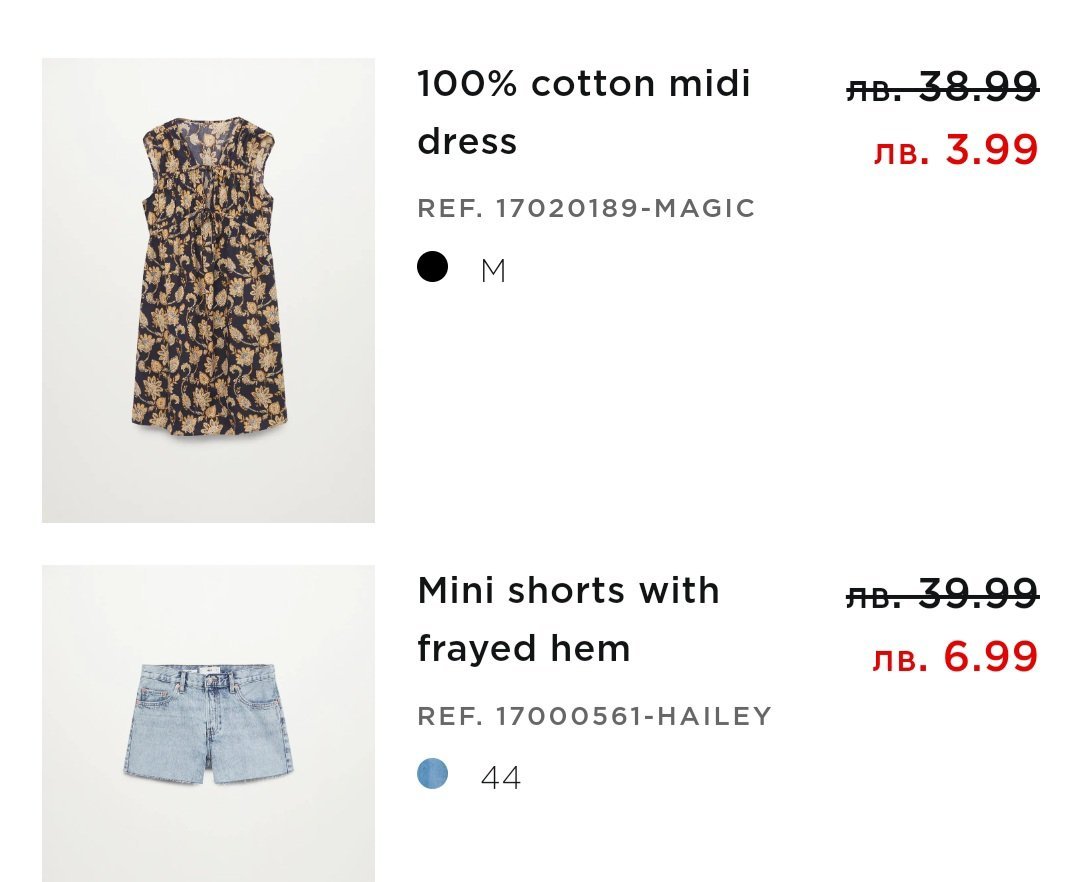Click 'frayed hem' in the shorts title
Image resolution: width=1080 pixels, height=882 pixels.
coord(524,649)
